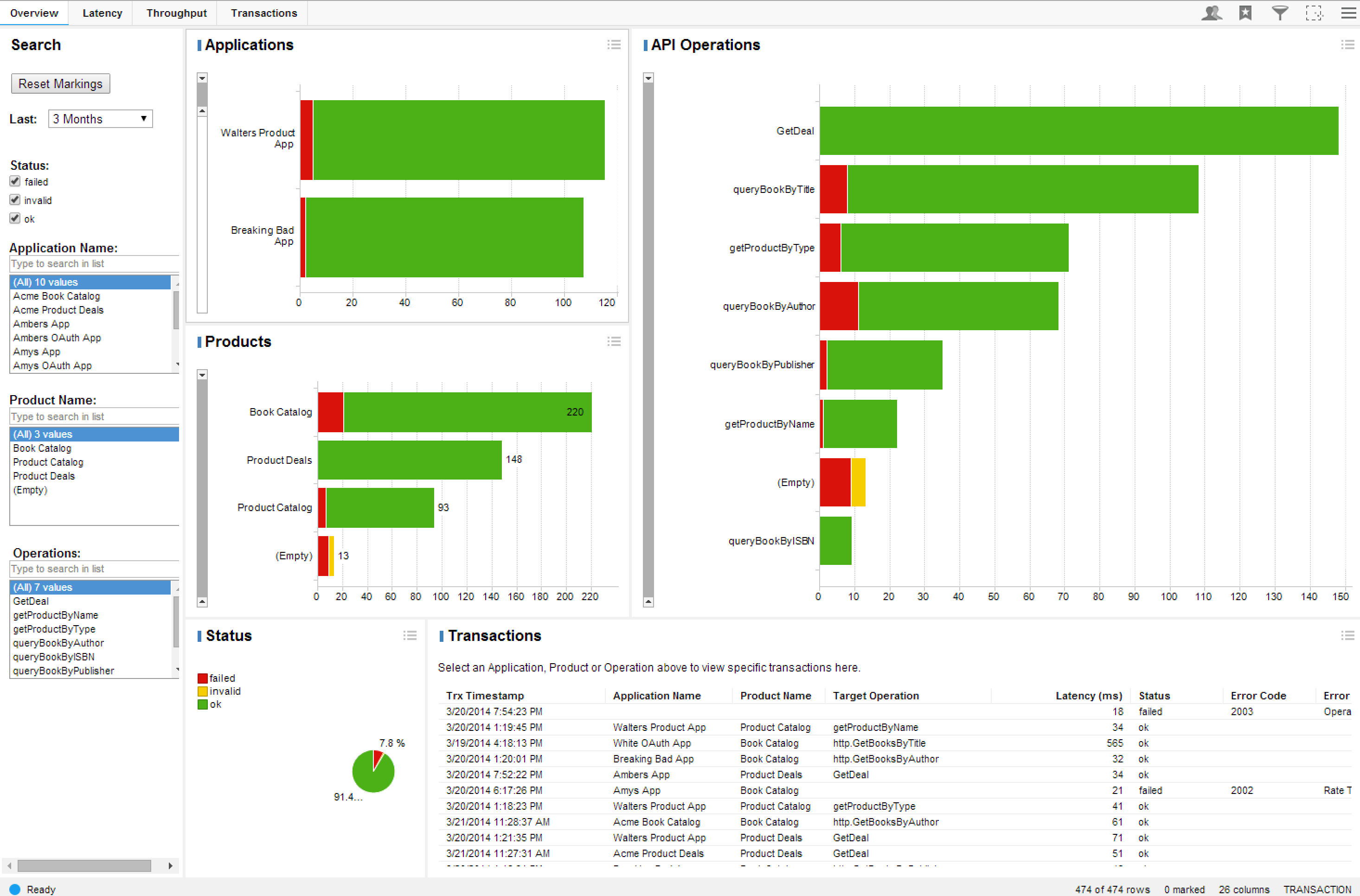Click the Application Name search field

click(x=91, y=263)
